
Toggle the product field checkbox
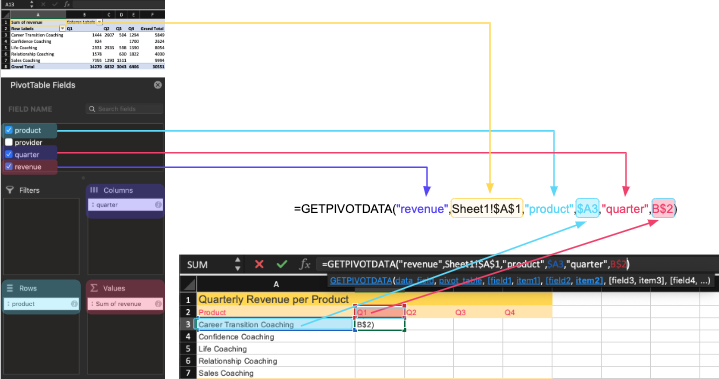(x=9, y=130)
